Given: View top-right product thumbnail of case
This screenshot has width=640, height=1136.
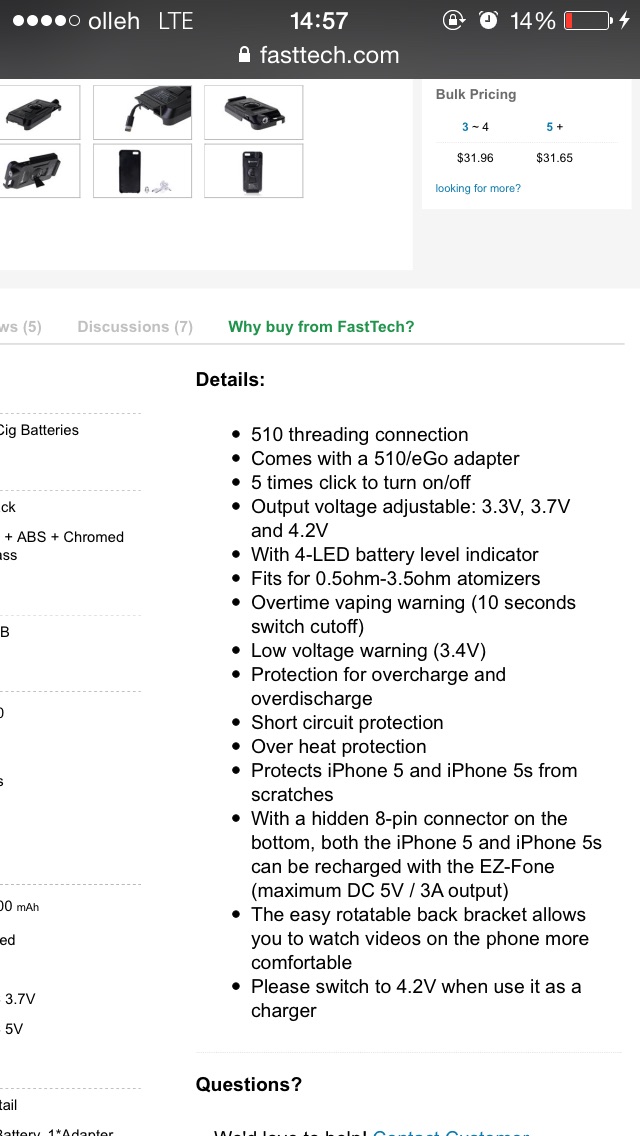Looking at the screenshot, I should 253,112.
